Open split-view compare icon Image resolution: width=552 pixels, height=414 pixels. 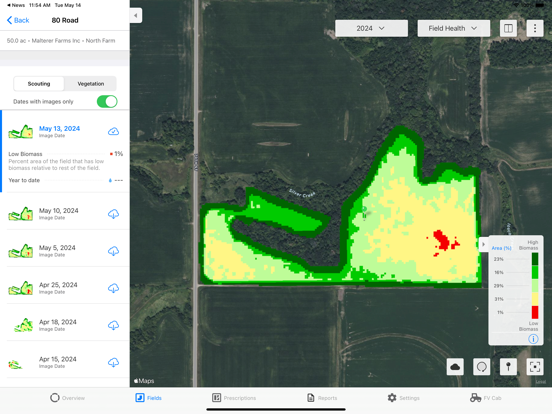pyautogui.click(x=508, y=29)
